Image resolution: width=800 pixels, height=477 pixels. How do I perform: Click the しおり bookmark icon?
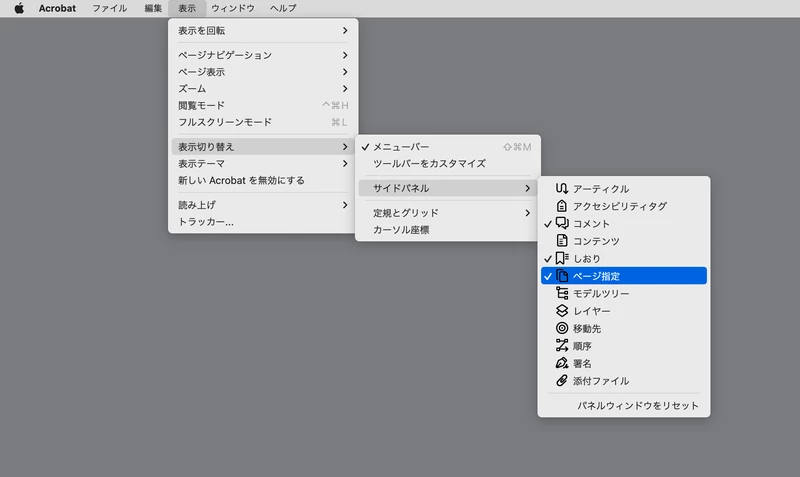tap(562, 258)
